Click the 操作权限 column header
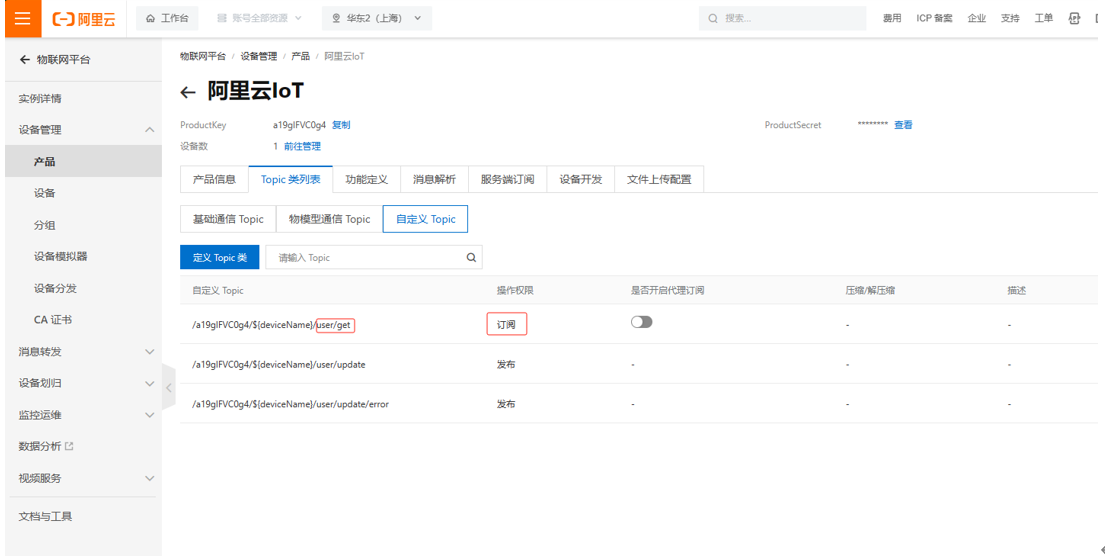 click(515, 290)
